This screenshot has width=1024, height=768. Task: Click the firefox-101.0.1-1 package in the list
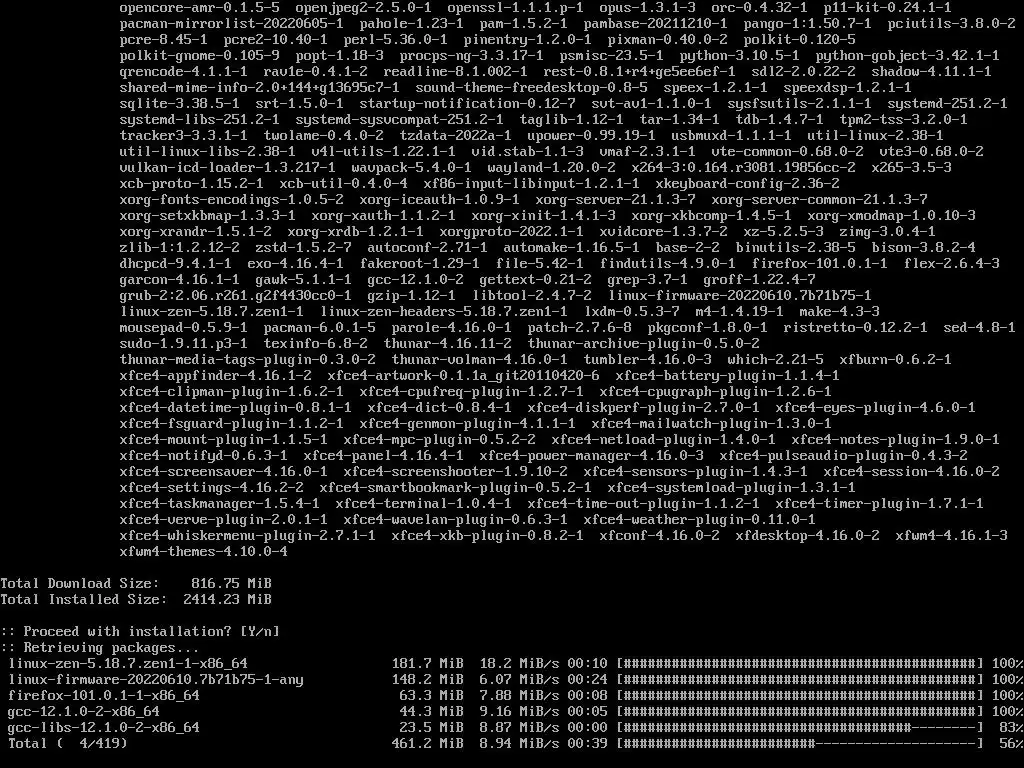[x=819, y=263]
